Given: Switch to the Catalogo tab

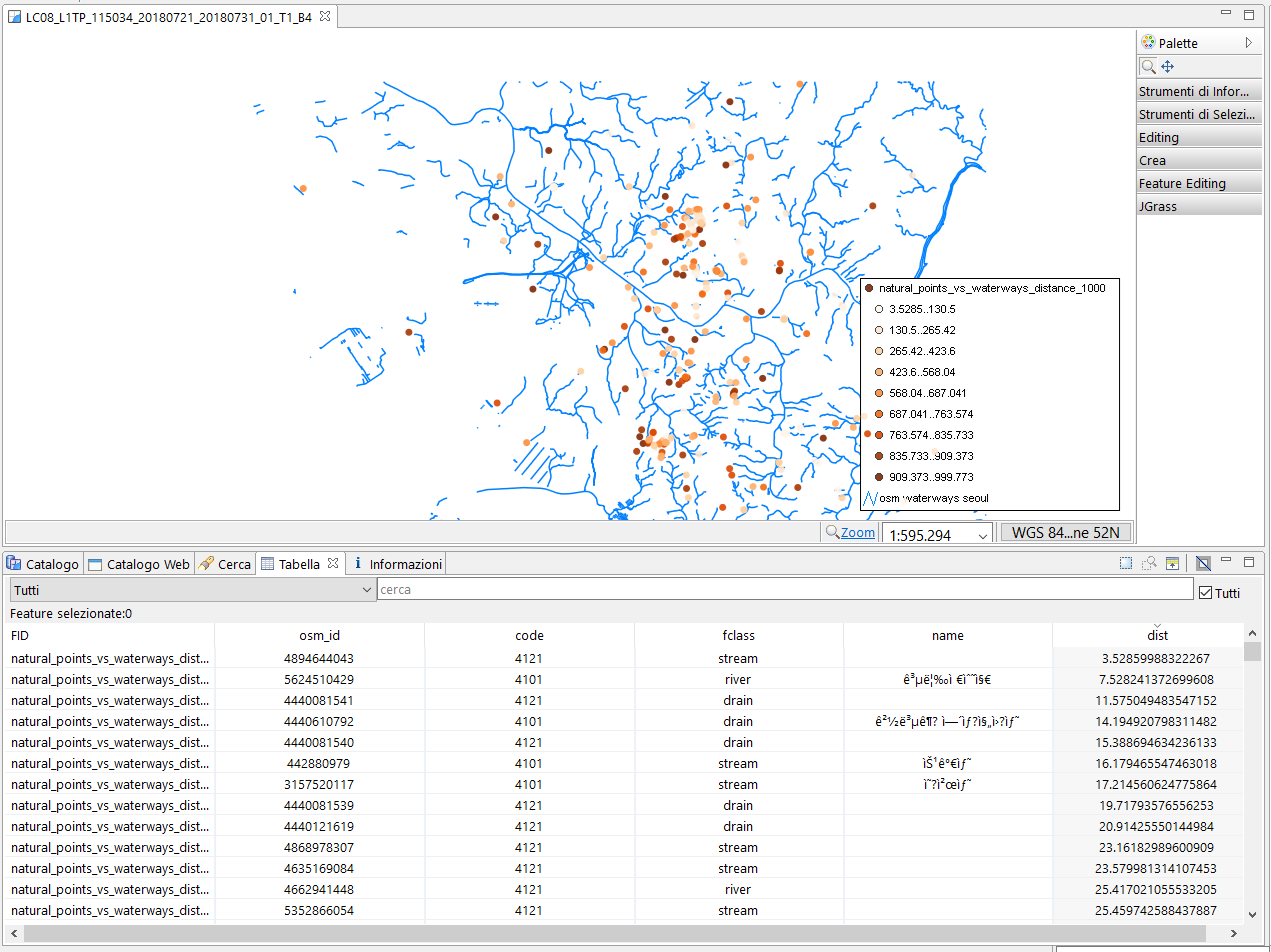Looking at the screenshot, I should [x=43, y=564].
